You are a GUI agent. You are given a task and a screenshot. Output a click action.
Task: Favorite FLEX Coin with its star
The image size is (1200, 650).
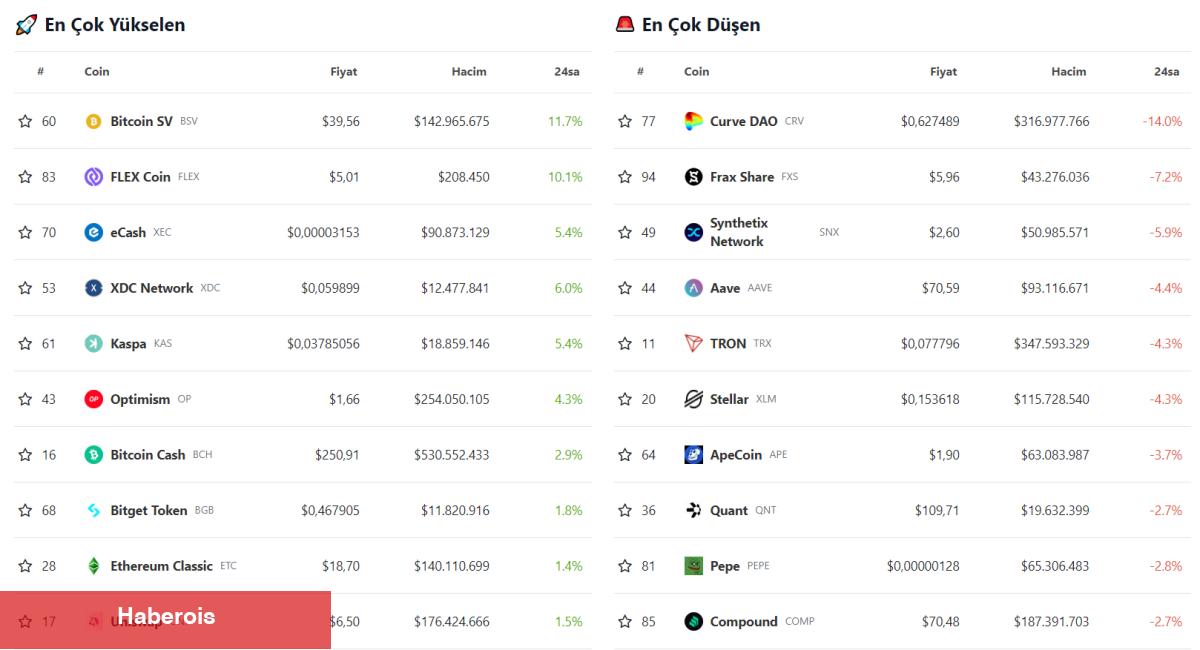[x=25, y=177]
